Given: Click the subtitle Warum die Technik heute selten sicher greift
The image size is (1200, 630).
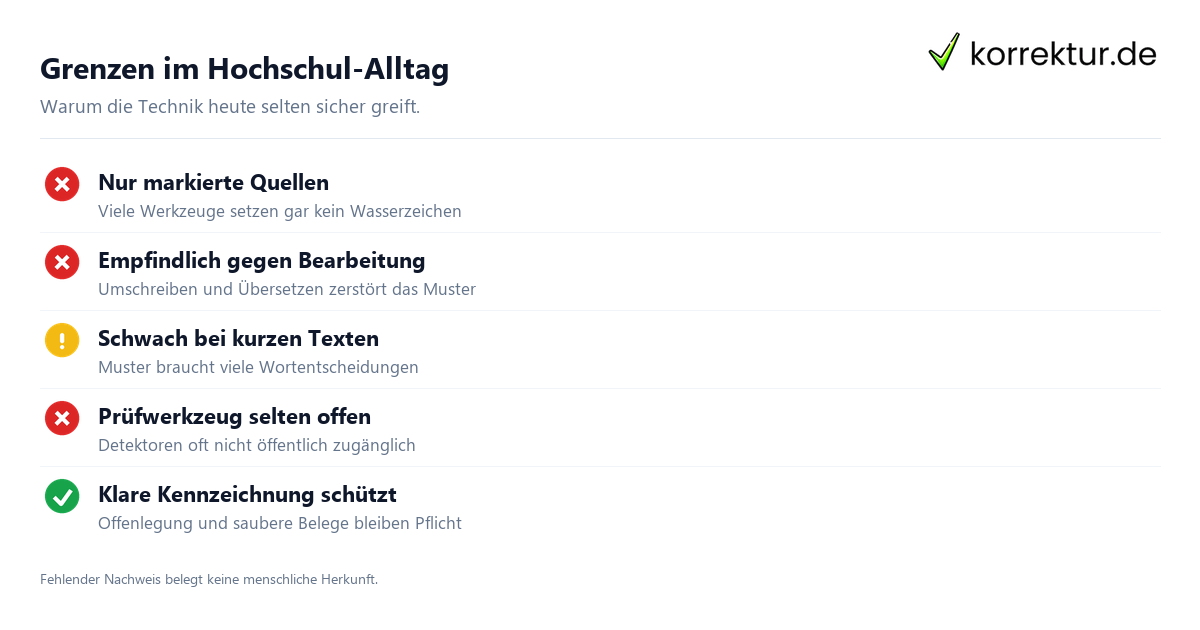Looking at the screenshot, I should (x=230, y=106).
